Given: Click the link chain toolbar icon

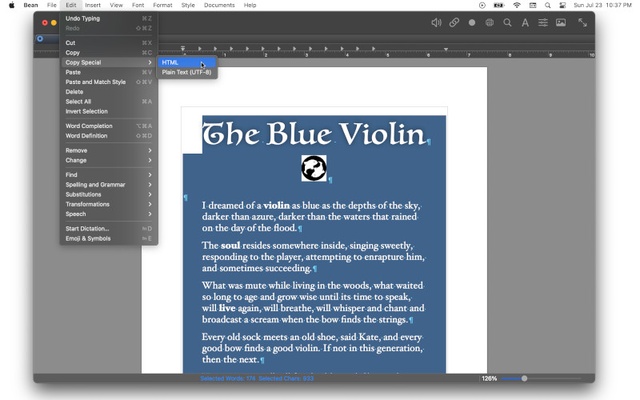Looking at the screenshot, I should point(454,22).
